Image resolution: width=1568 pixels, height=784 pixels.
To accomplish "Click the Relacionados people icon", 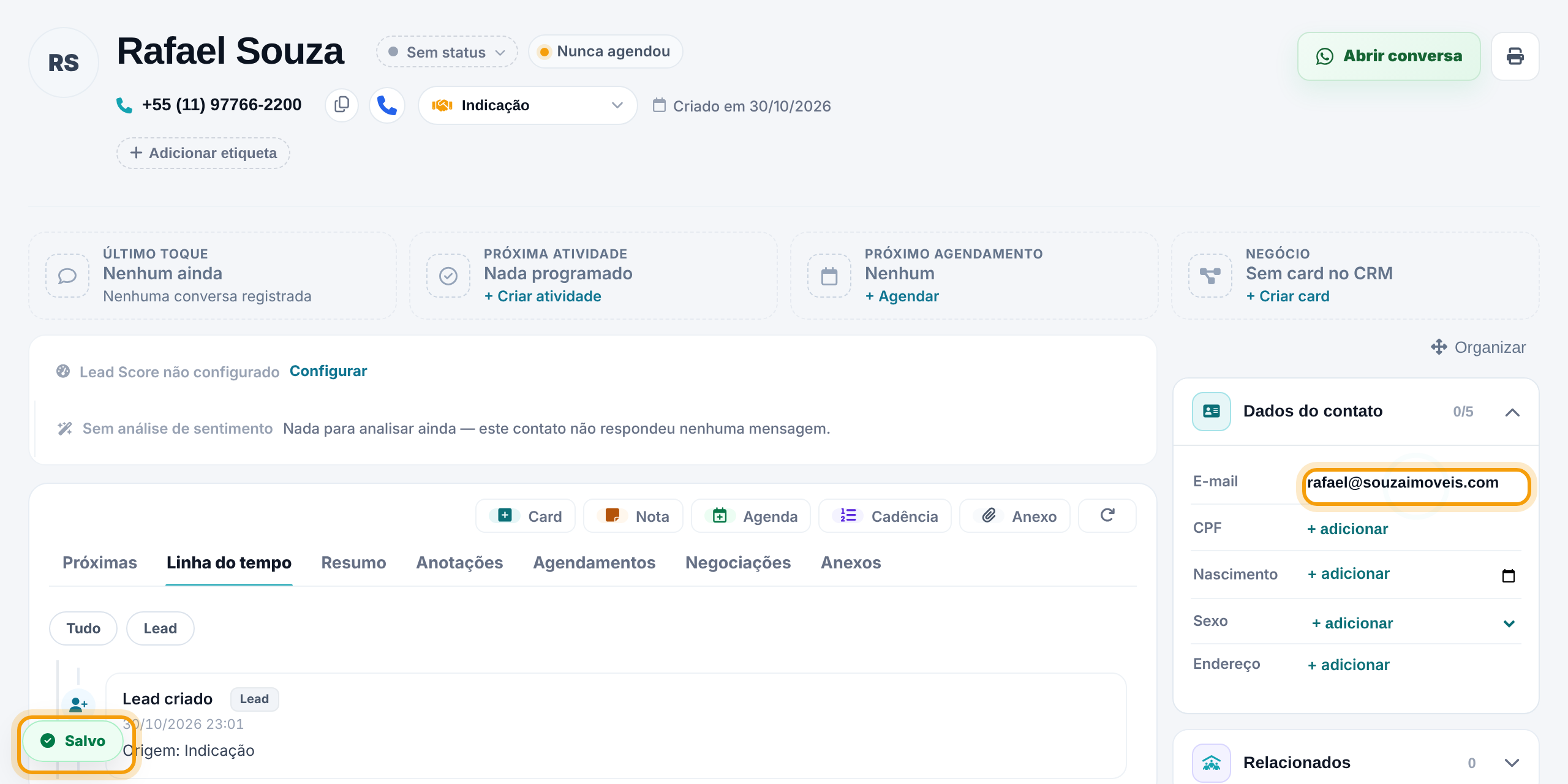I will (x=1211, y=763).
